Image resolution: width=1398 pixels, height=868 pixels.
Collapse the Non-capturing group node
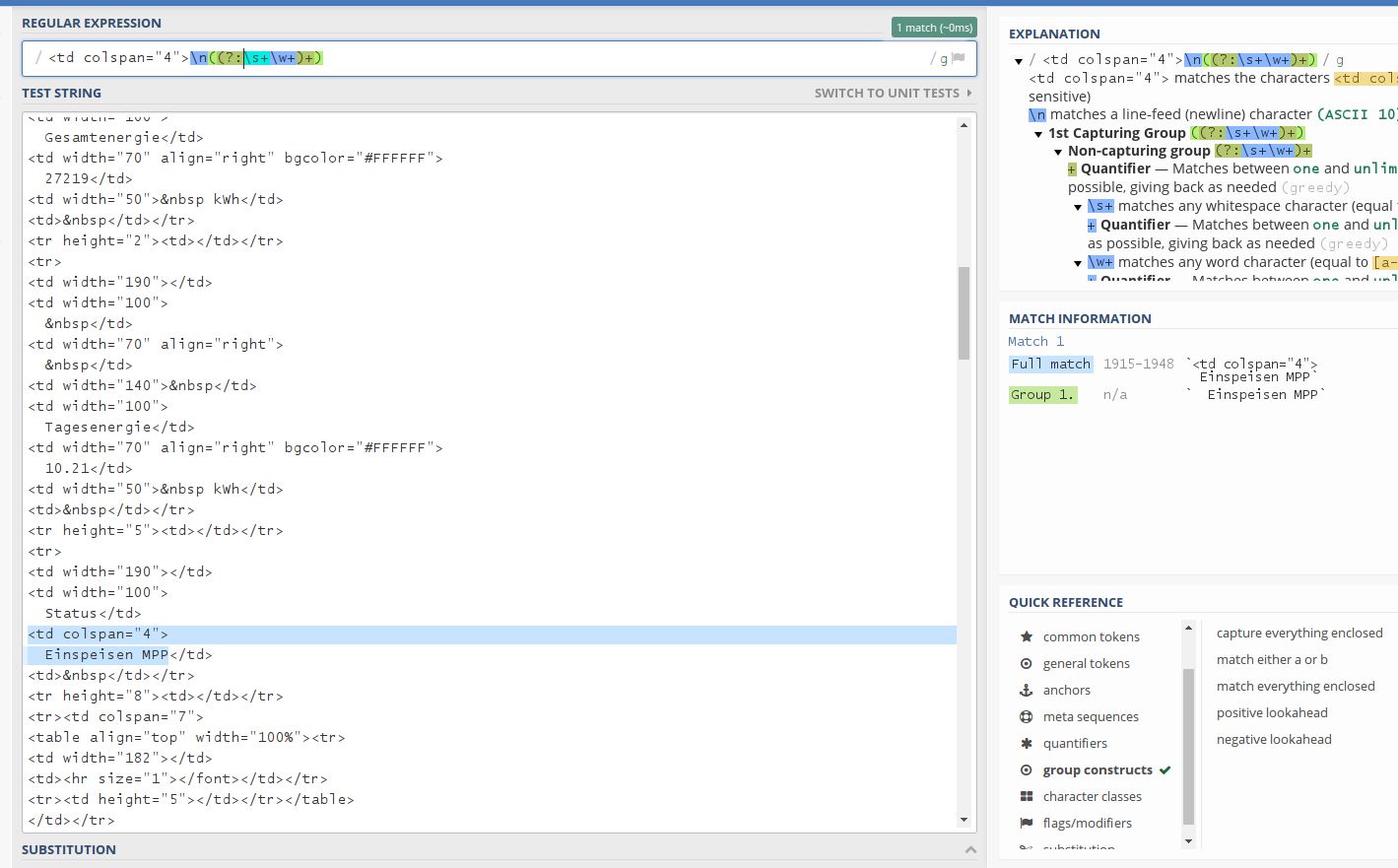pyautogui.click(x=1058, y=152)
